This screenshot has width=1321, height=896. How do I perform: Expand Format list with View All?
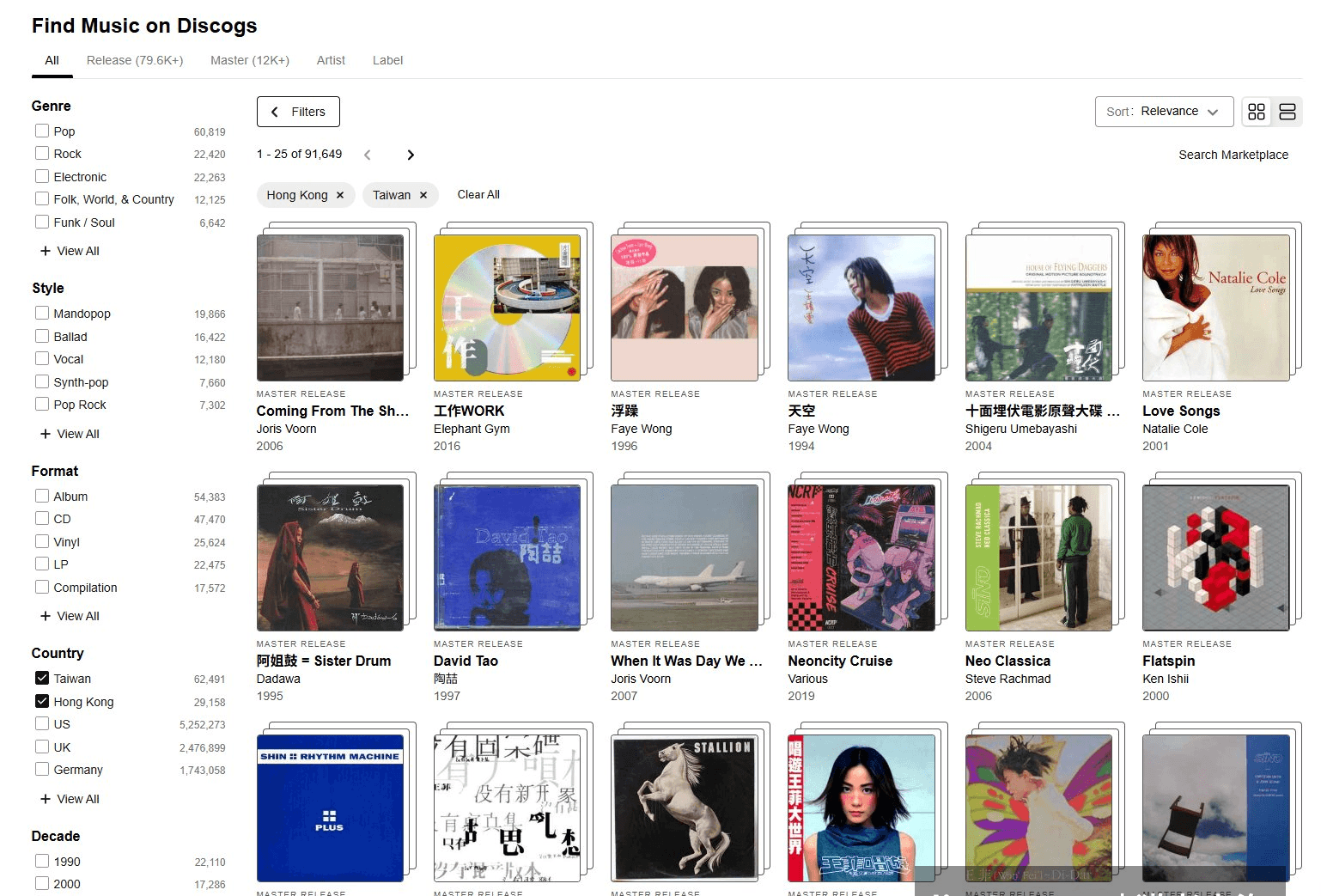[x=70, y=616]
